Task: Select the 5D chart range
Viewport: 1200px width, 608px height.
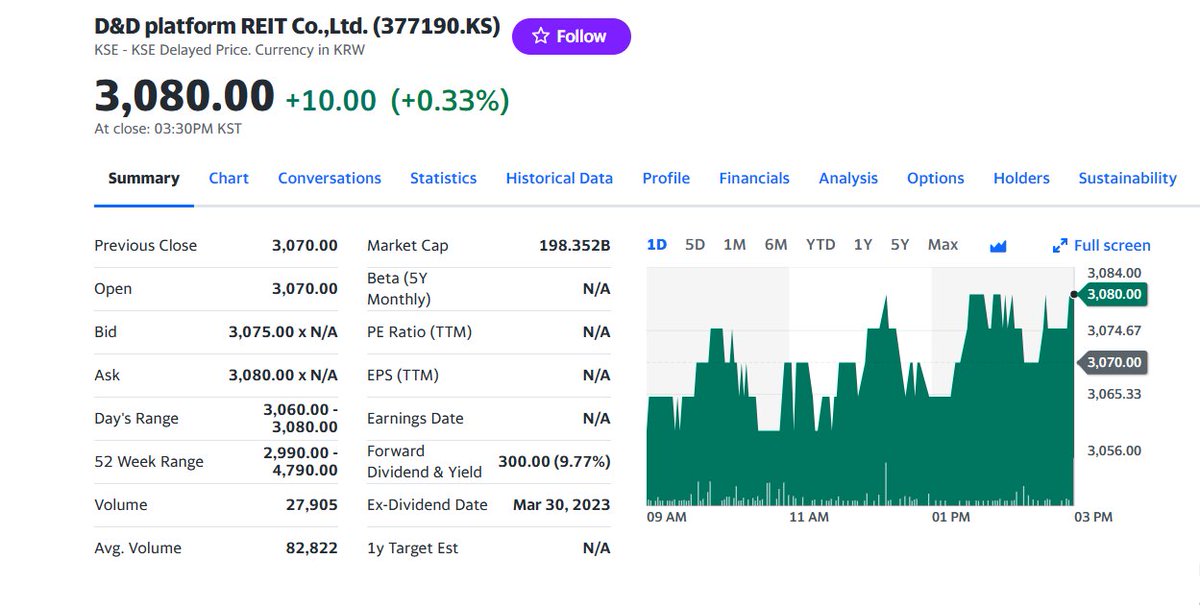Action: [x=695, y=245]
